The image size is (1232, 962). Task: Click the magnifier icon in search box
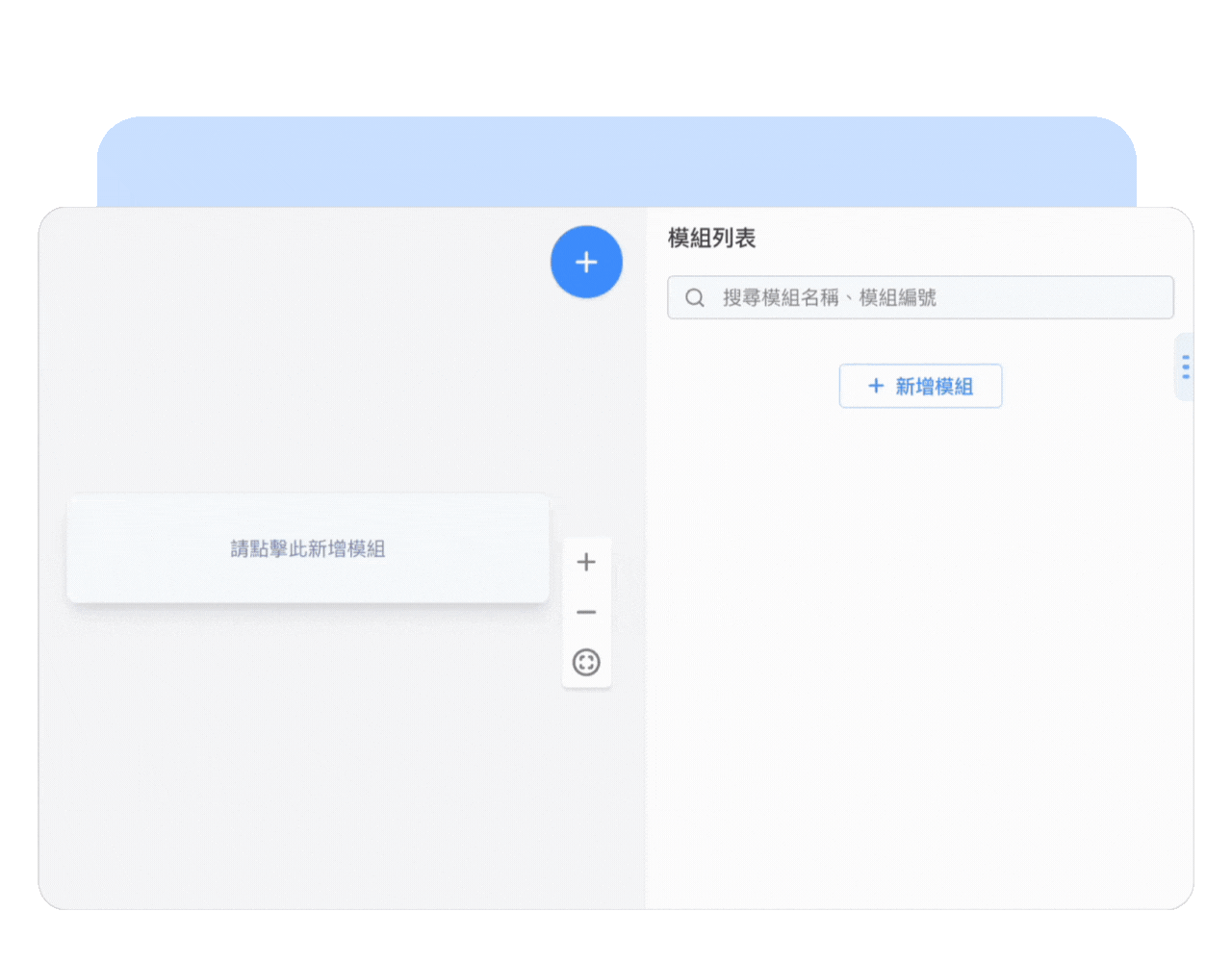[695, 298]
